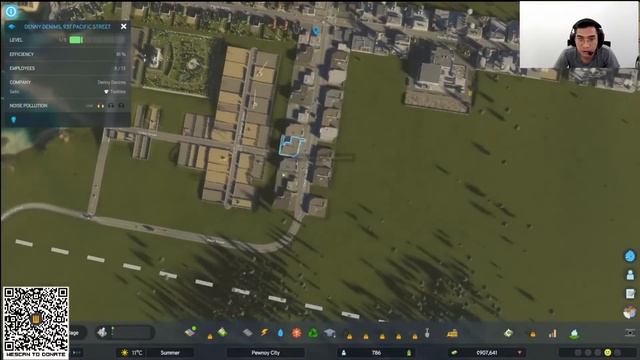
Task: Toggle the simulation pause and speed control
Action: (x=76, y=353)
